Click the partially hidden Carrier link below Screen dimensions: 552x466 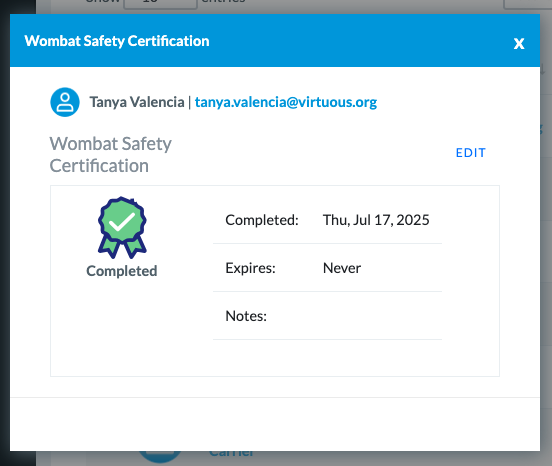tap(231, 454)
